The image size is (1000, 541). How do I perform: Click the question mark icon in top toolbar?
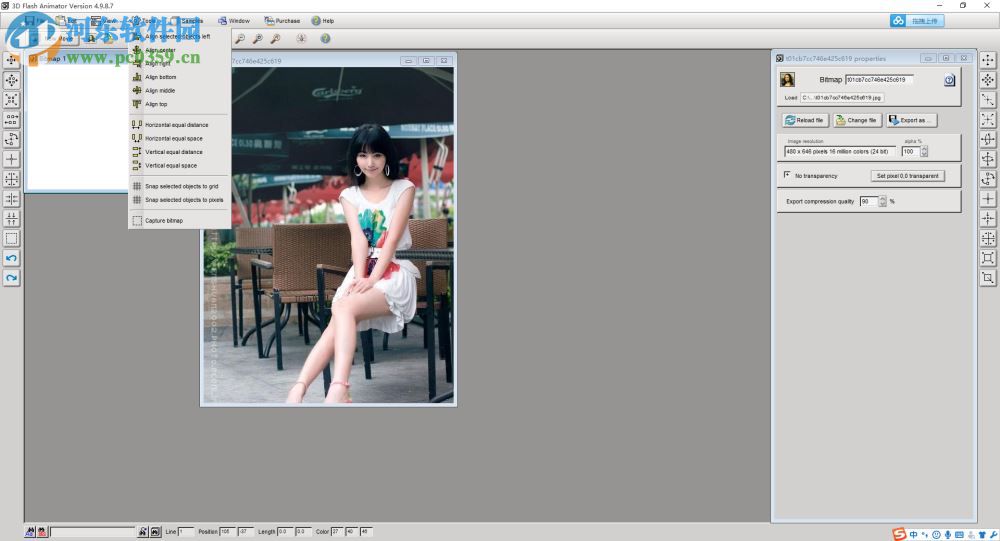[325, 39]
